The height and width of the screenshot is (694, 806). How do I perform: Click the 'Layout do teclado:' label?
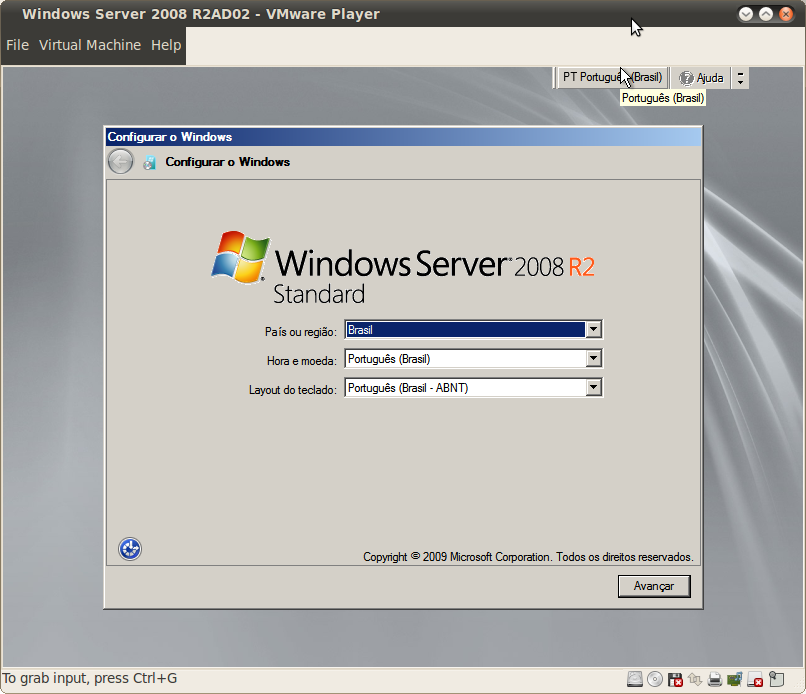pyautogui.click(x=292, y=390)
